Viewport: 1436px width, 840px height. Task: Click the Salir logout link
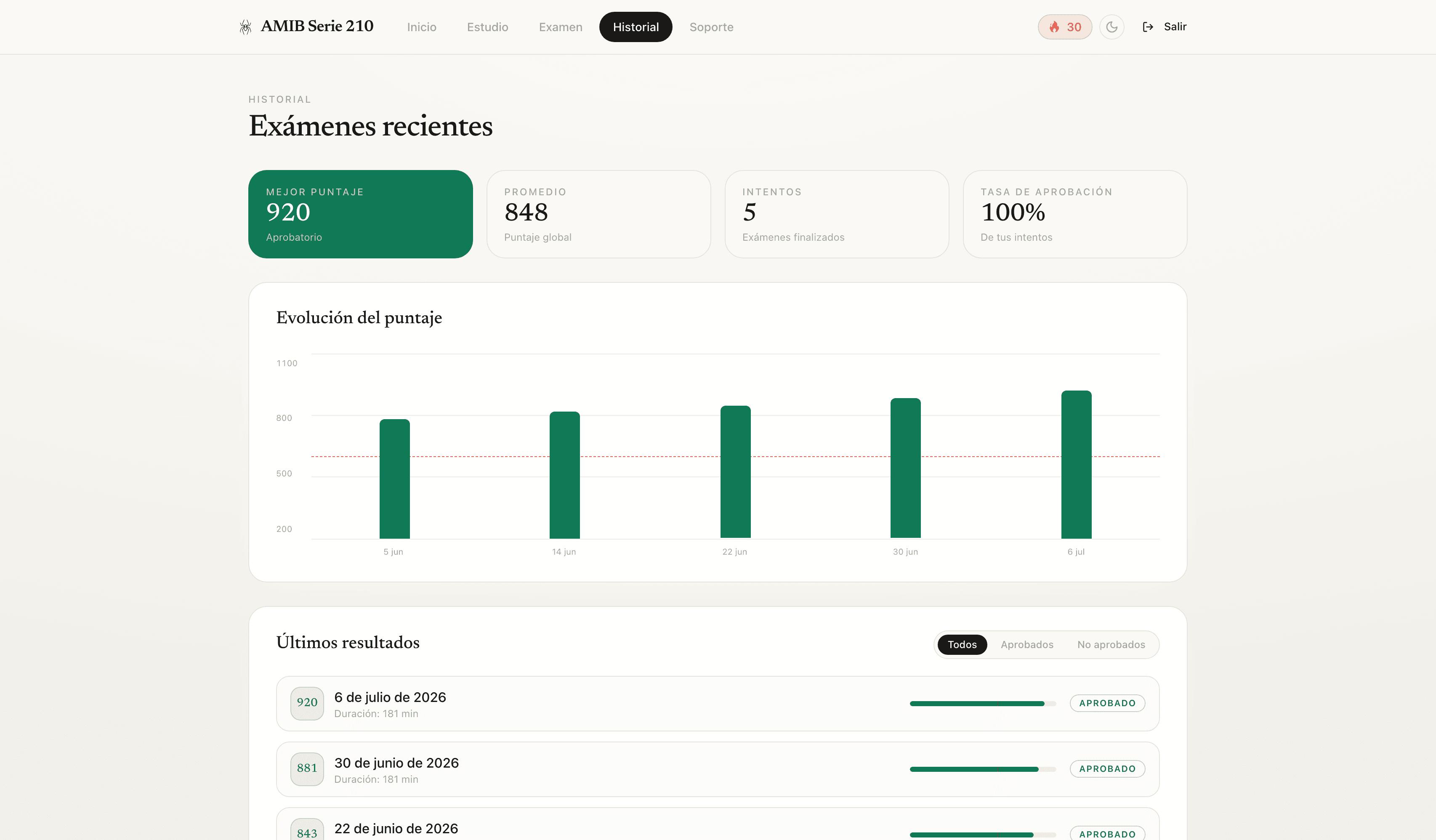tap(1175, 27)
